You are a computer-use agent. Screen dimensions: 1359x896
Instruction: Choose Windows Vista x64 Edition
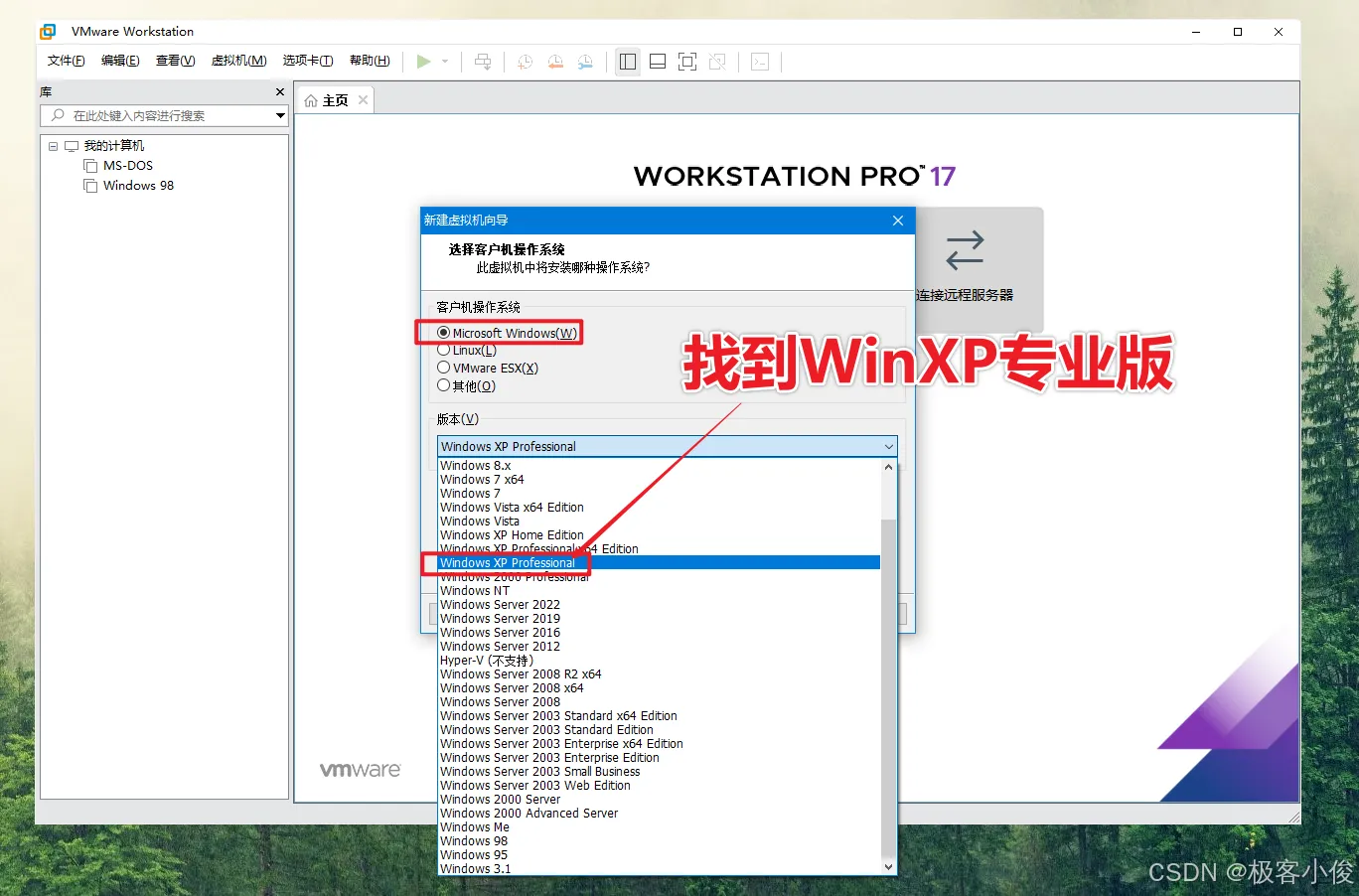point(660,507)
